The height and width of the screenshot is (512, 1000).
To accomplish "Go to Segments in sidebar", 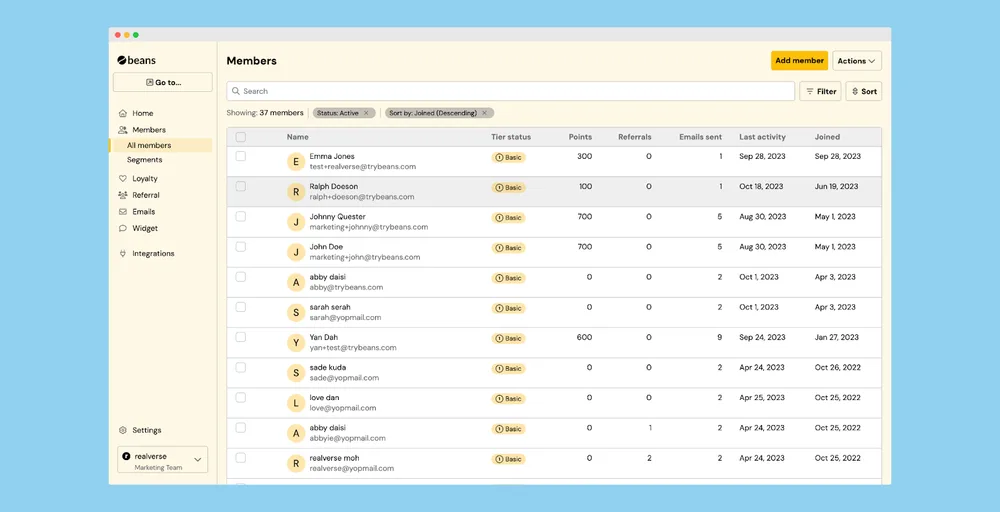I will 145,160.
